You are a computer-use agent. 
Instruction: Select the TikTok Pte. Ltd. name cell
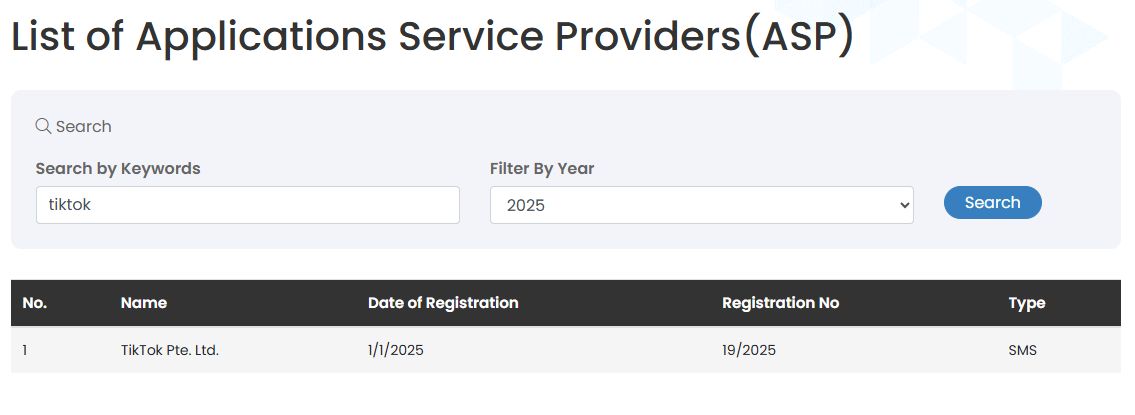tap(170, 350)
